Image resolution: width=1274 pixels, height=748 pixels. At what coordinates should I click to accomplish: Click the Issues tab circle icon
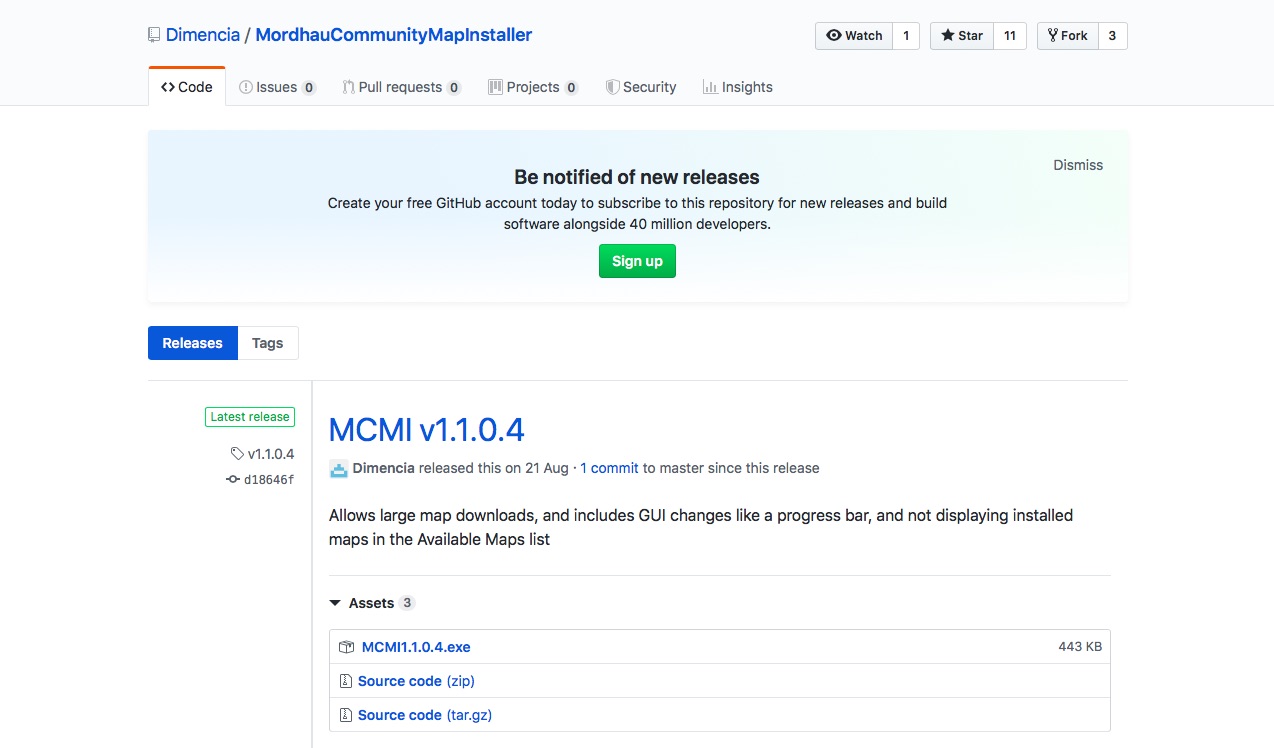(x=246, y=87)
